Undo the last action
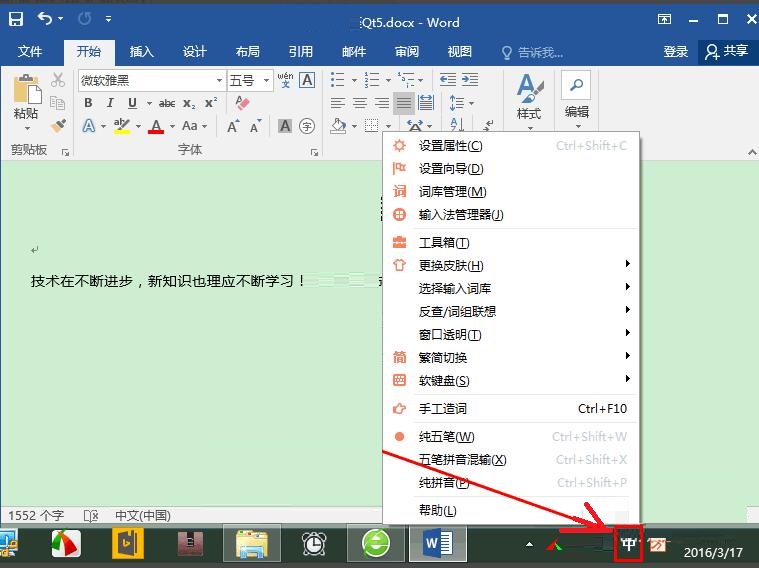This screenshot has width=759, height=568. (45, 19)
